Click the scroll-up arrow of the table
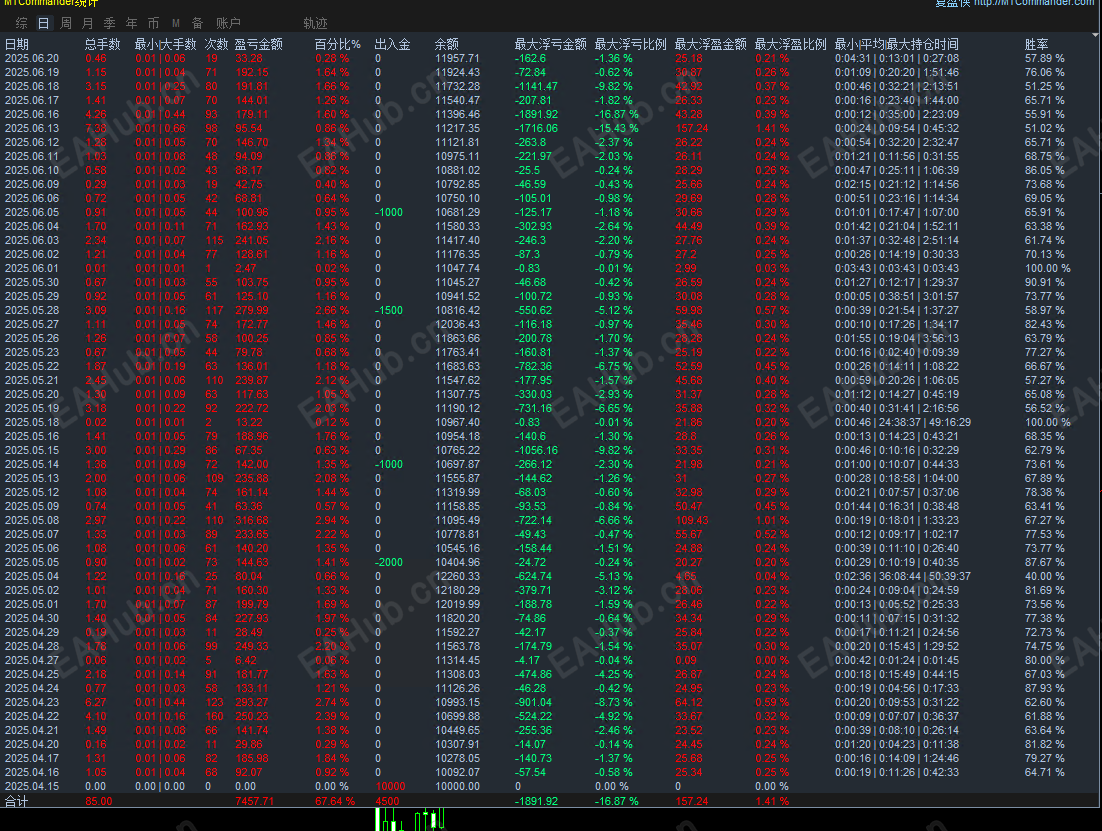Image resolution: width=1102 pixels, height=831 pixels. tap(1096, 34)
